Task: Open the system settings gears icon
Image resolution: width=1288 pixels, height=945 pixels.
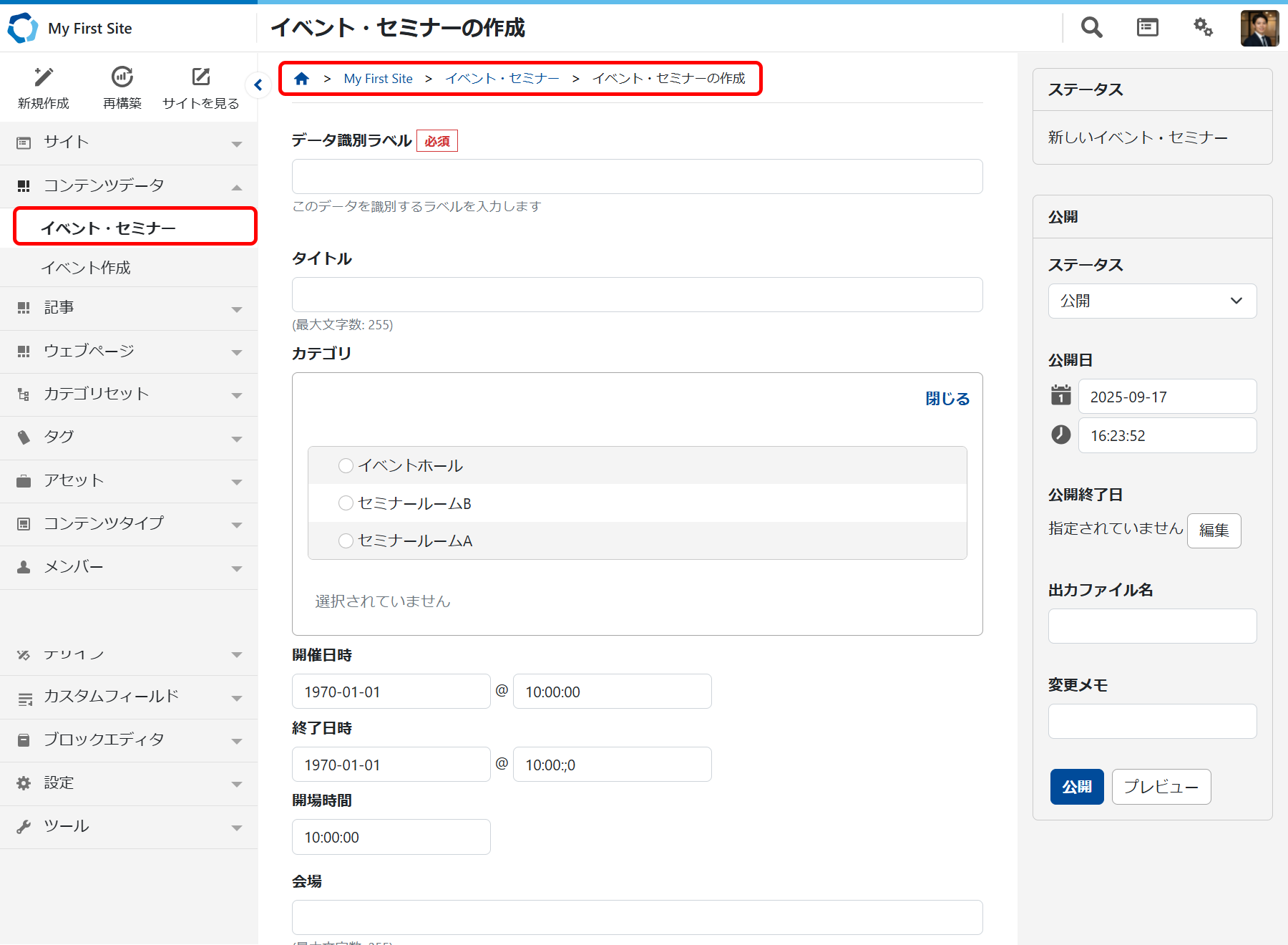Action: click(x=1203, y=28)
